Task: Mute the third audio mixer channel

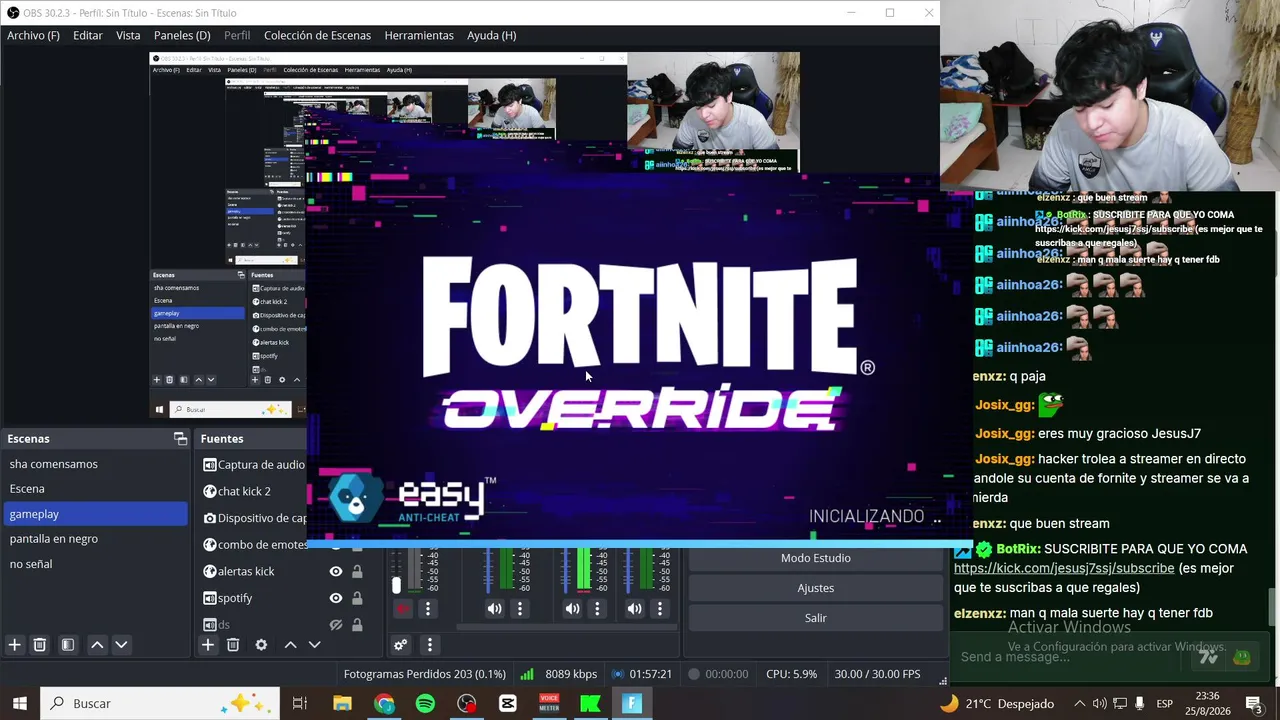Action: point(572,608)
